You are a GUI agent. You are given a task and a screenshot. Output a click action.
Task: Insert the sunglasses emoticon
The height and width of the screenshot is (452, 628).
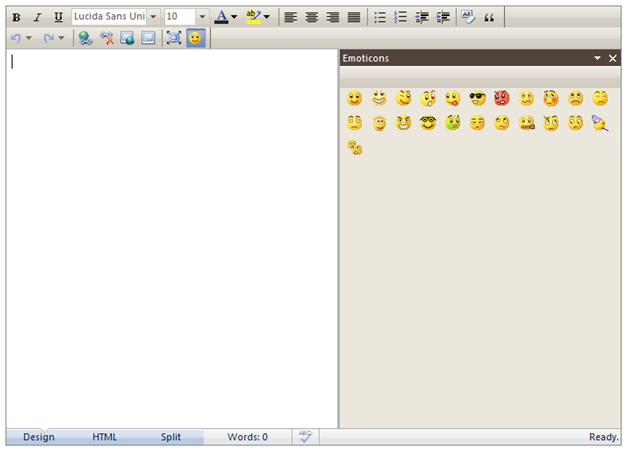pyautogui.click(x=477, y=98)
